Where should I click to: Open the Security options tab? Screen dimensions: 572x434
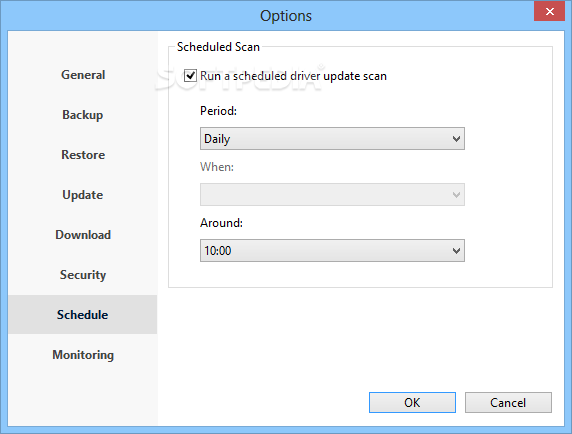(83, 275)
